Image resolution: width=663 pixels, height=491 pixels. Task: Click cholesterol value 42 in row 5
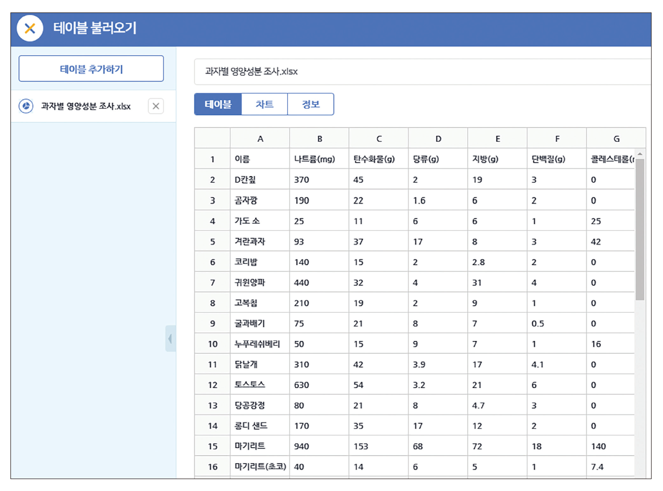pyautogui.click(x=611, y=241)
